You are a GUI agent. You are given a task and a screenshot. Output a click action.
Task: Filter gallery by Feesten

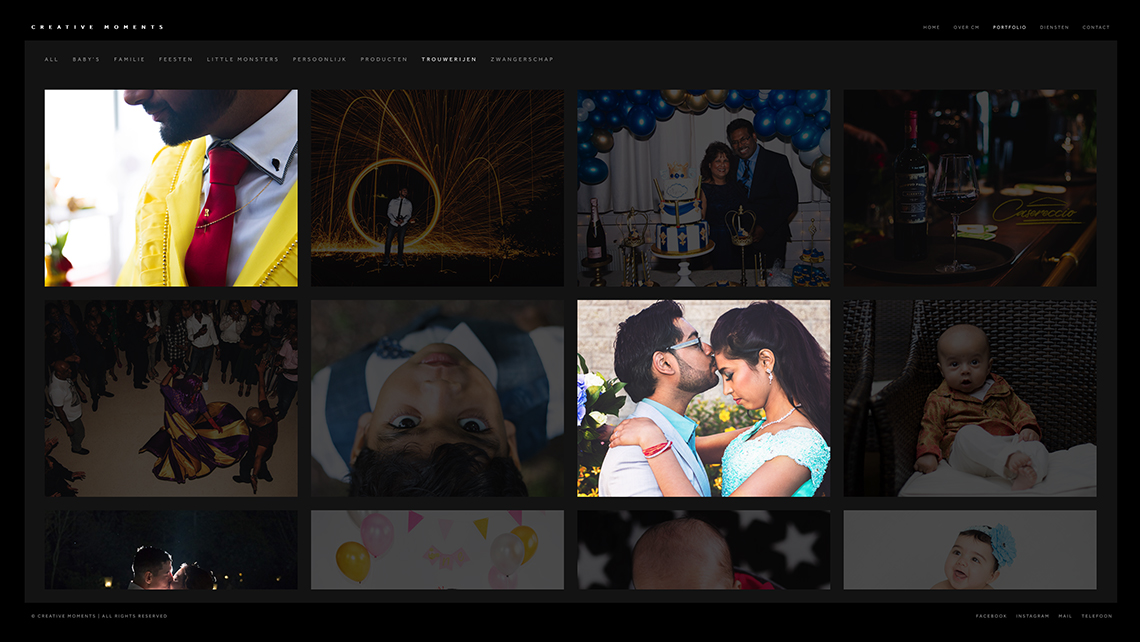tap(176, 59)
